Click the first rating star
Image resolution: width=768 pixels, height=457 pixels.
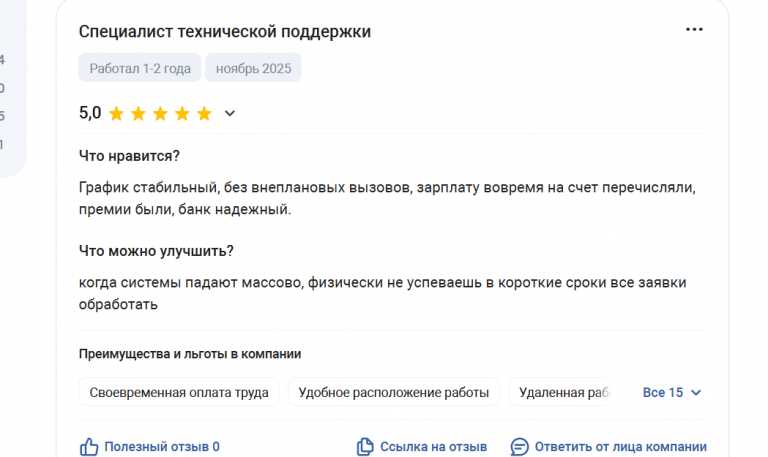116,113
